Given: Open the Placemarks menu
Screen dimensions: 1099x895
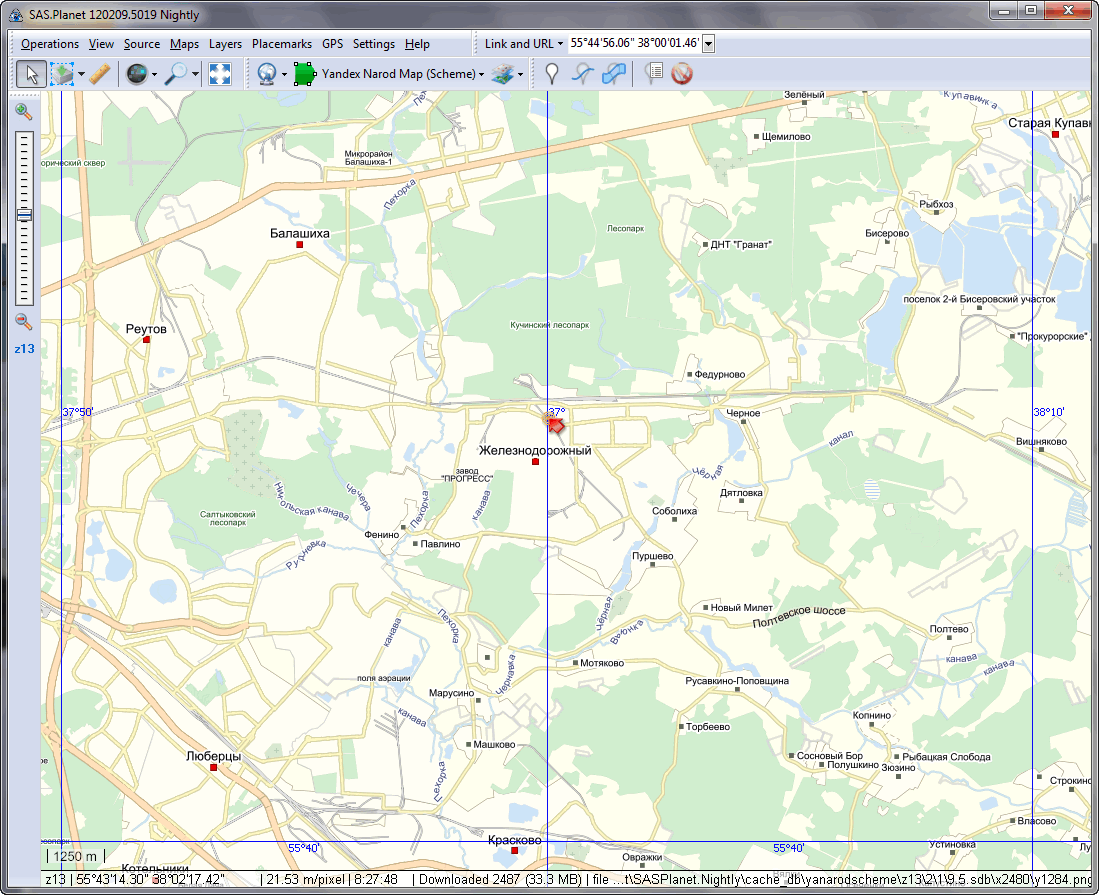Looking at the screenshot, I should click(282, 44).
